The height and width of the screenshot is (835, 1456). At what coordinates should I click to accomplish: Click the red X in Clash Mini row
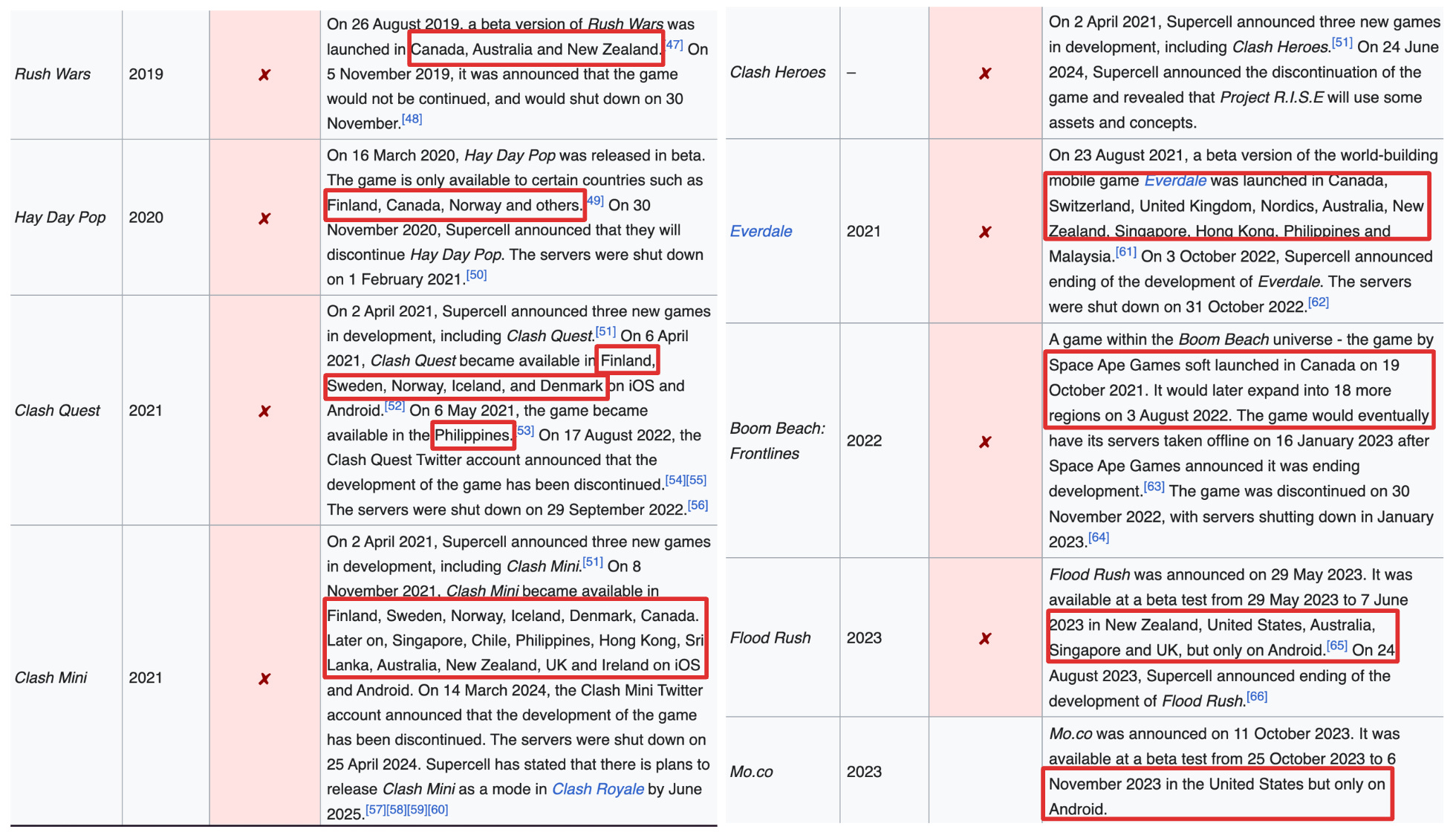pyautogui.click(x=264, y=678)
